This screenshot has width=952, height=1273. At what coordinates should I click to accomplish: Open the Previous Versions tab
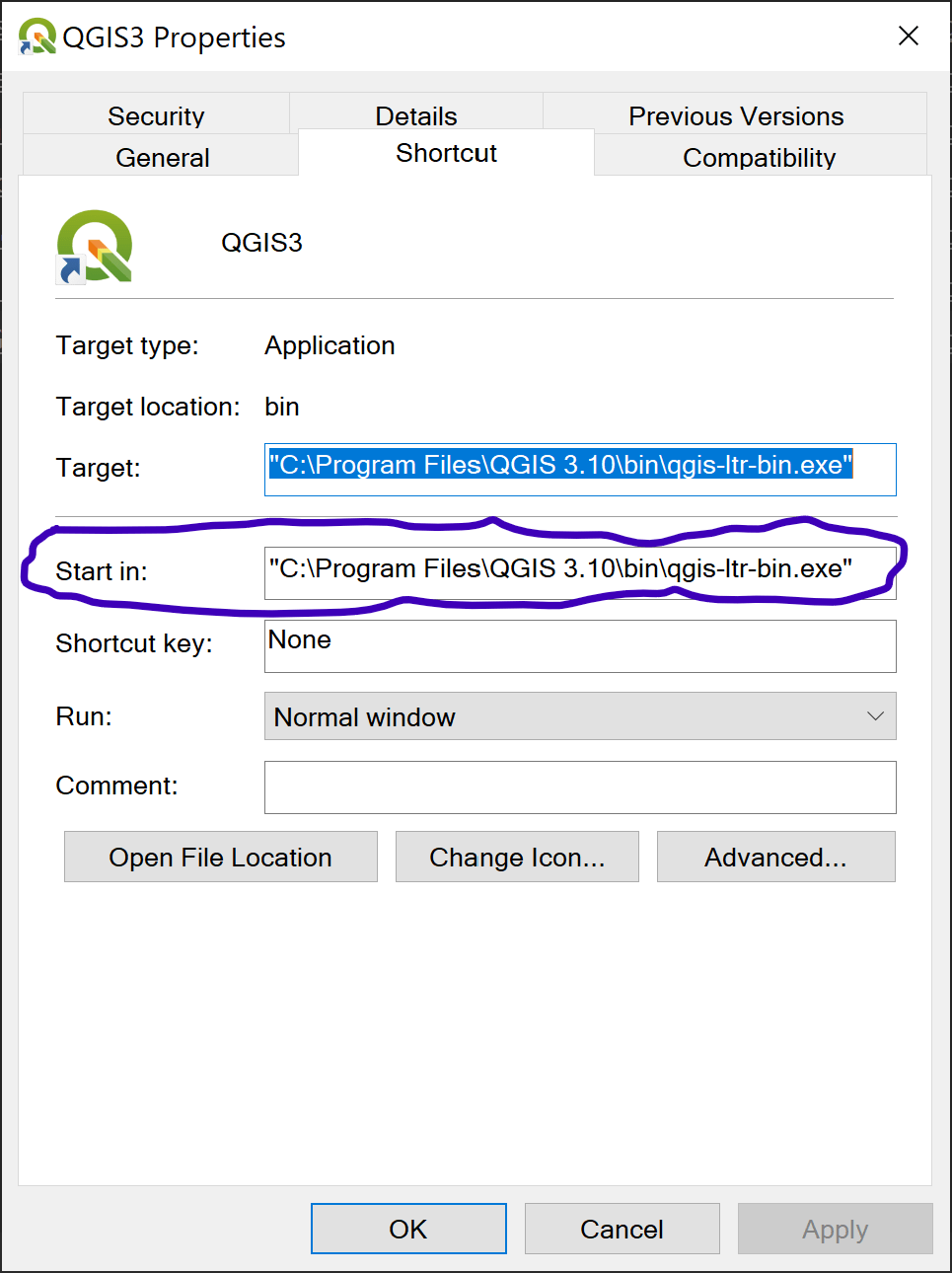[736, 115]
